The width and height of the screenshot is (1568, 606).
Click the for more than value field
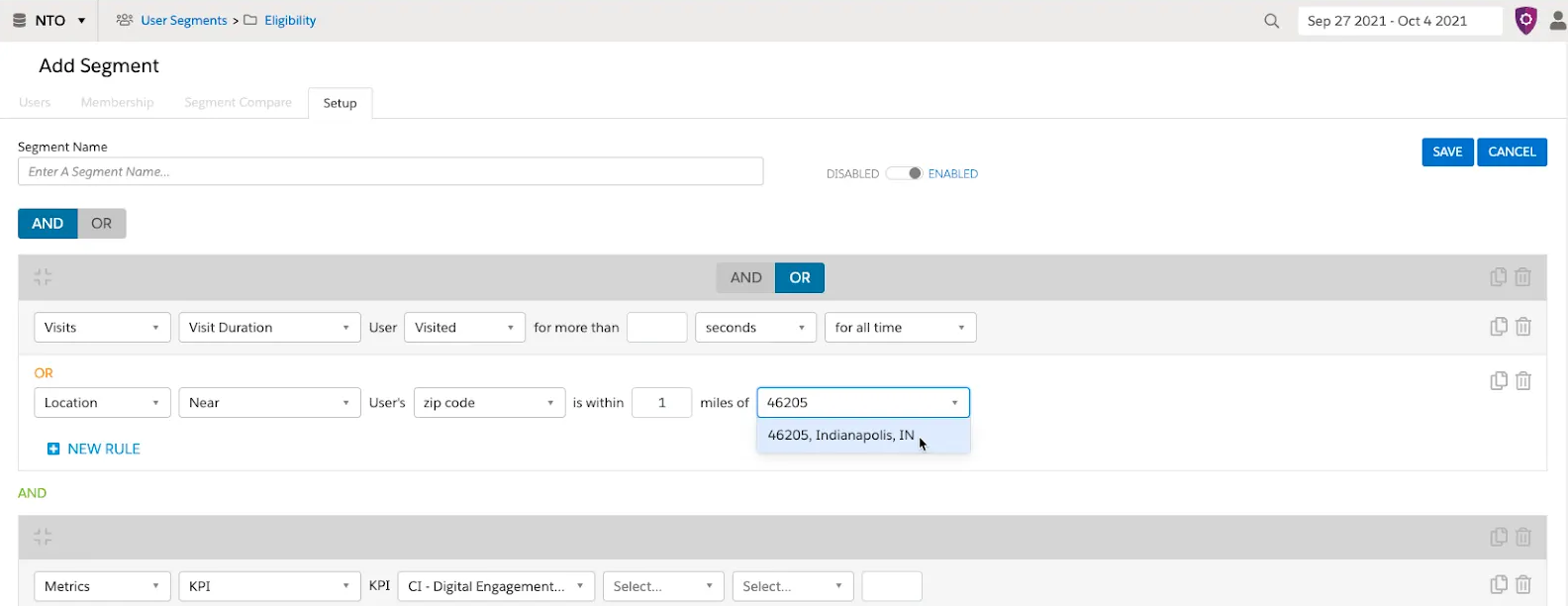coord(656,328)
